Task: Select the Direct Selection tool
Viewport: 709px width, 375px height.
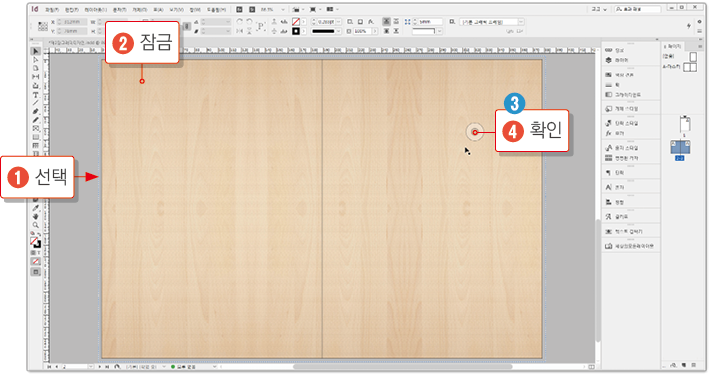Action: [36, 60]
